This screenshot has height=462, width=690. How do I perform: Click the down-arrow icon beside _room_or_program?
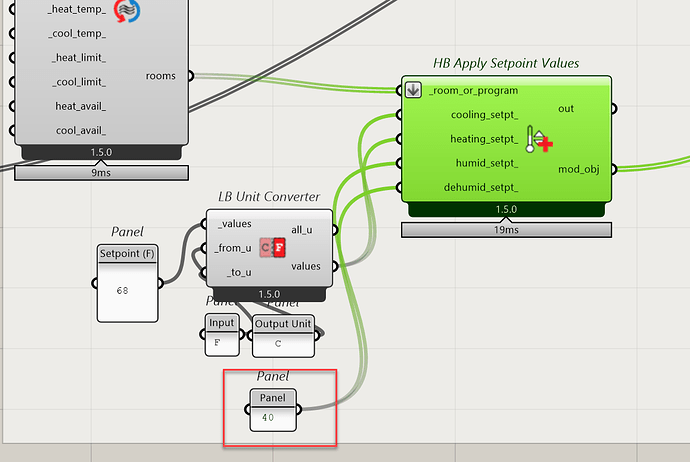414,90
